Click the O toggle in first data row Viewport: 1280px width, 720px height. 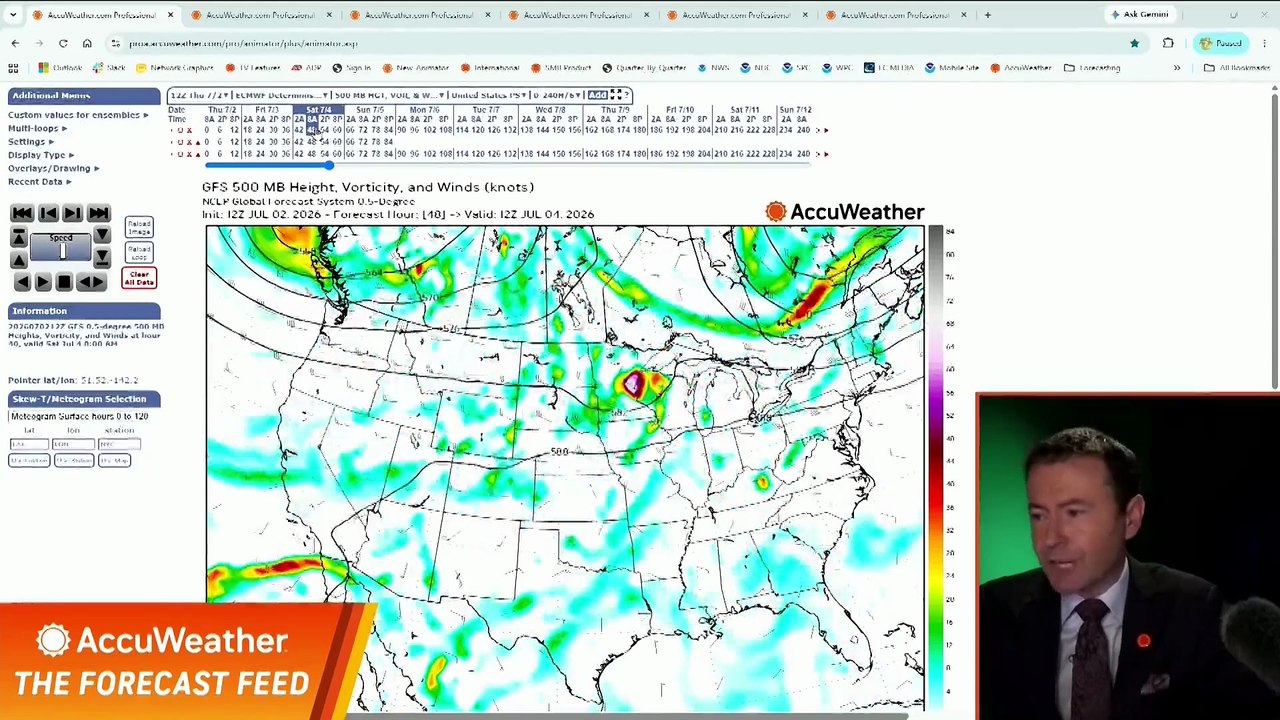pos(180,130)
